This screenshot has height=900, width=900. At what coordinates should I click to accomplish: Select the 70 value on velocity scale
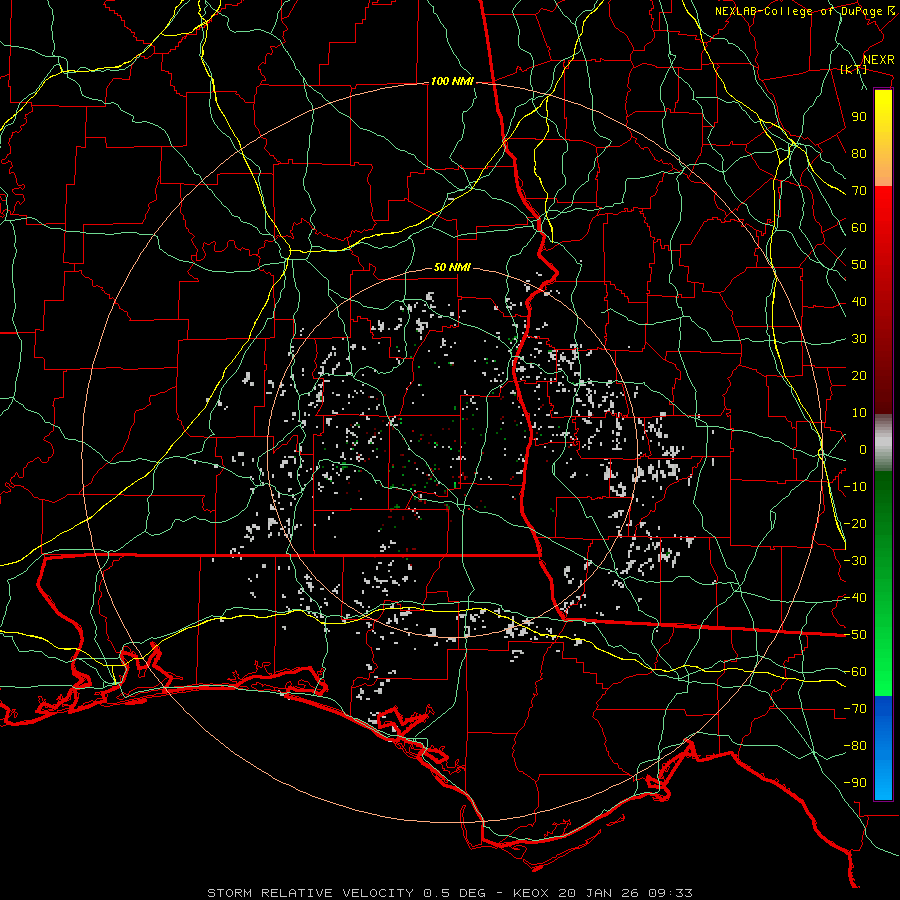point(859,191)
